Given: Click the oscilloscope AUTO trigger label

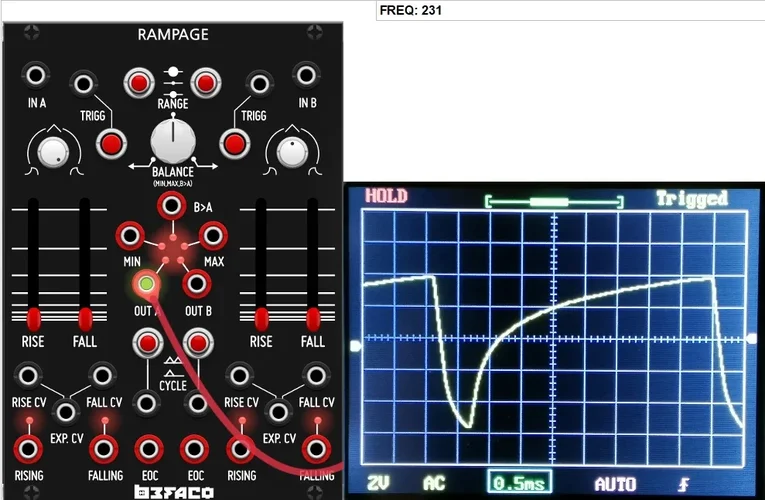Looking at the screenshot, I should [x=616, y=484].
